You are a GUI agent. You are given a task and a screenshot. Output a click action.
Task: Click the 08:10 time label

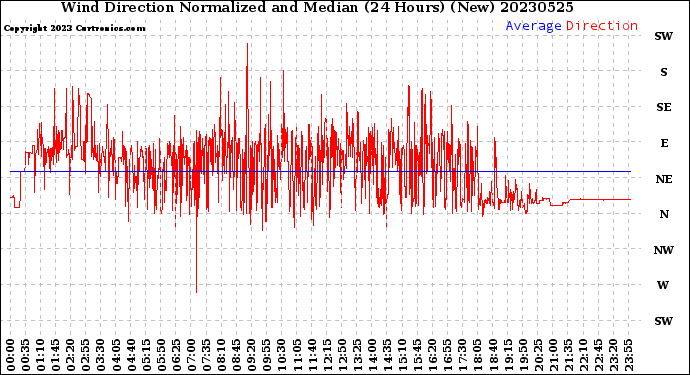[221, 355]
